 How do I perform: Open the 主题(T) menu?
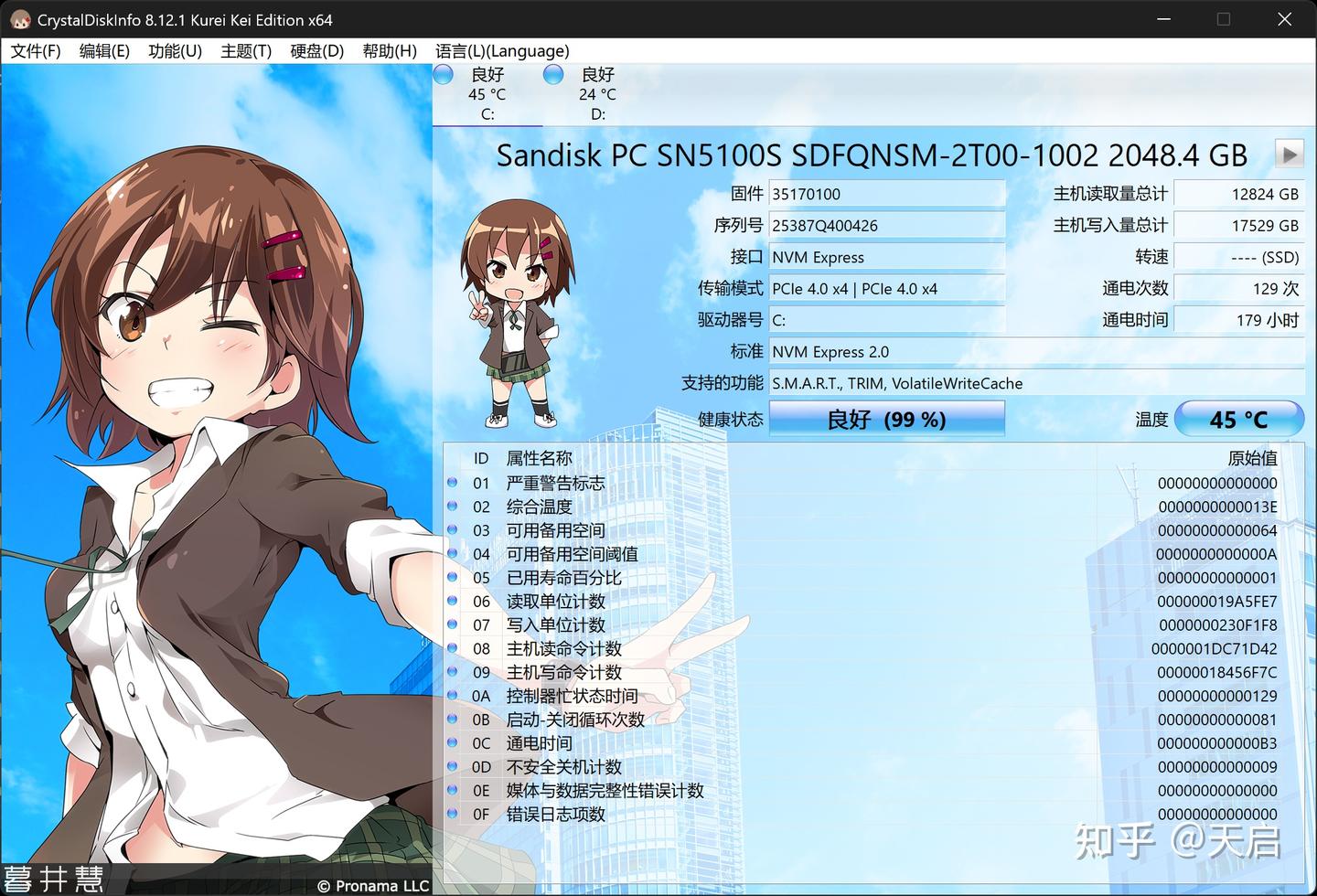[246, 51]
